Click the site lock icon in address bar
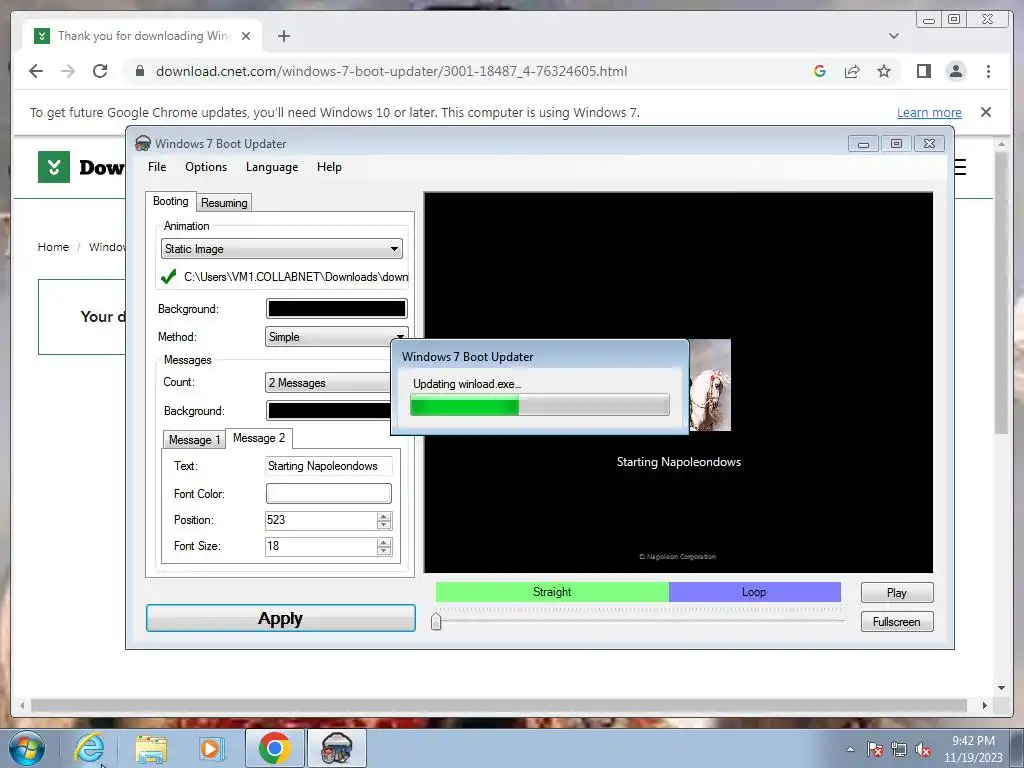This screenshot has height=768, width=1024. [x=139, y=71]
